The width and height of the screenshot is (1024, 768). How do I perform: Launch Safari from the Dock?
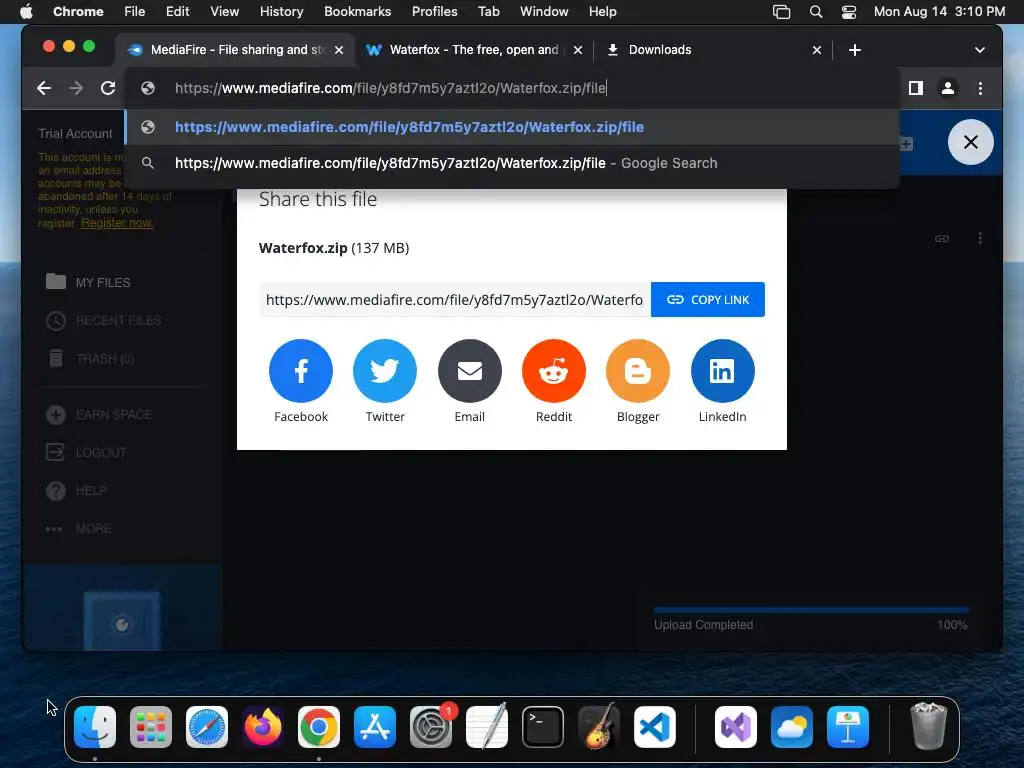coord(207,727)
